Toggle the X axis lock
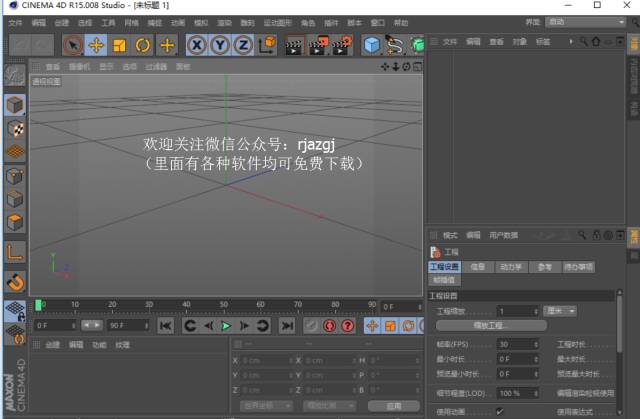Viewport: 640px width, 419px height. 196,45
